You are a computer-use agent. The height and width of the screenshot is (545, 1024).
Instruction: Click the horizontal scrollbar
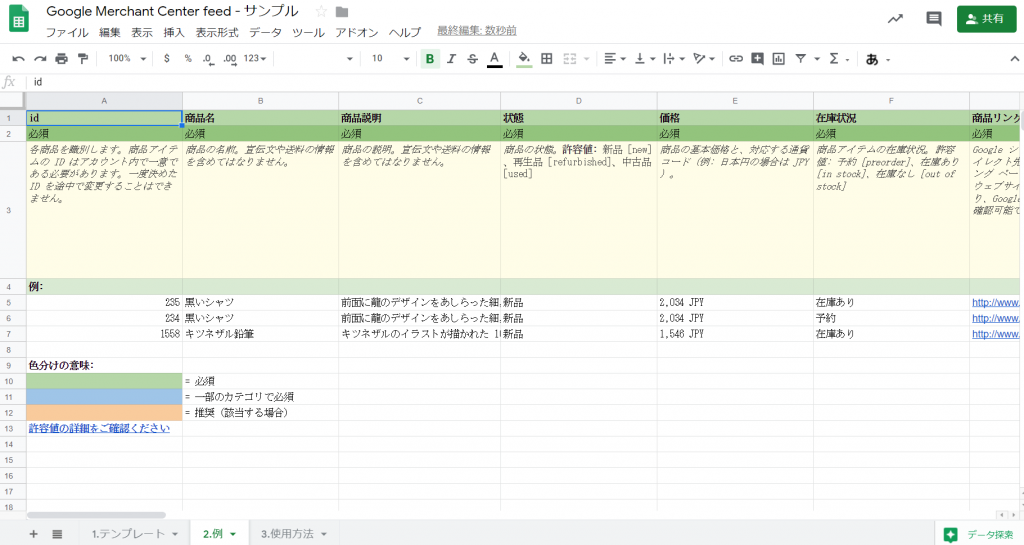pyautogui.click(x=97, y=515)
